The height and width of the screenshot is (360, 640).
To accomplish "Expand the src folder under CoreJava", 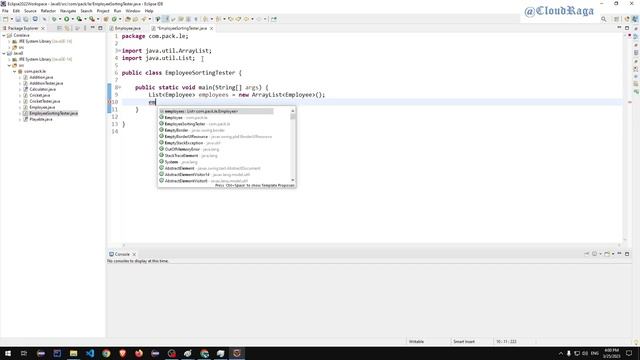I will coord(9,47).
